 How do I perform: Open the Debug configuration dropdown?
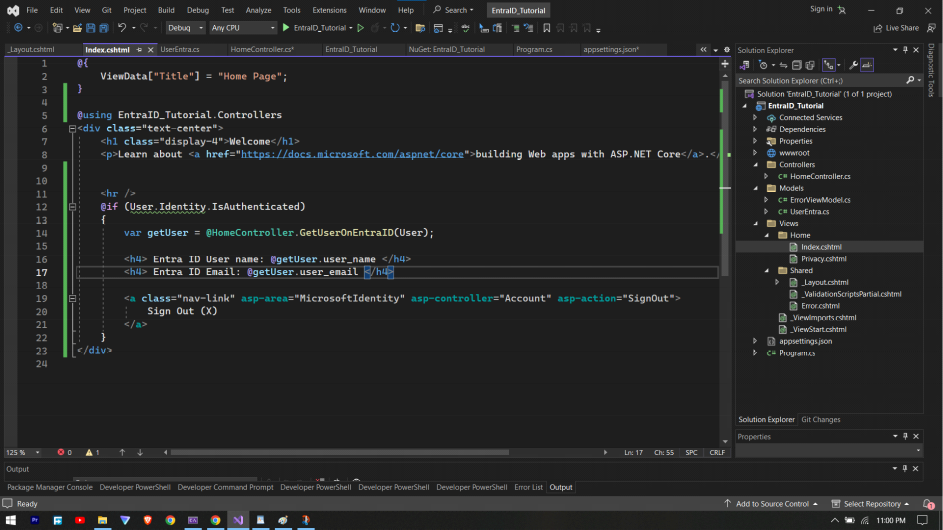pyautogui.click(x=185, y=28)
